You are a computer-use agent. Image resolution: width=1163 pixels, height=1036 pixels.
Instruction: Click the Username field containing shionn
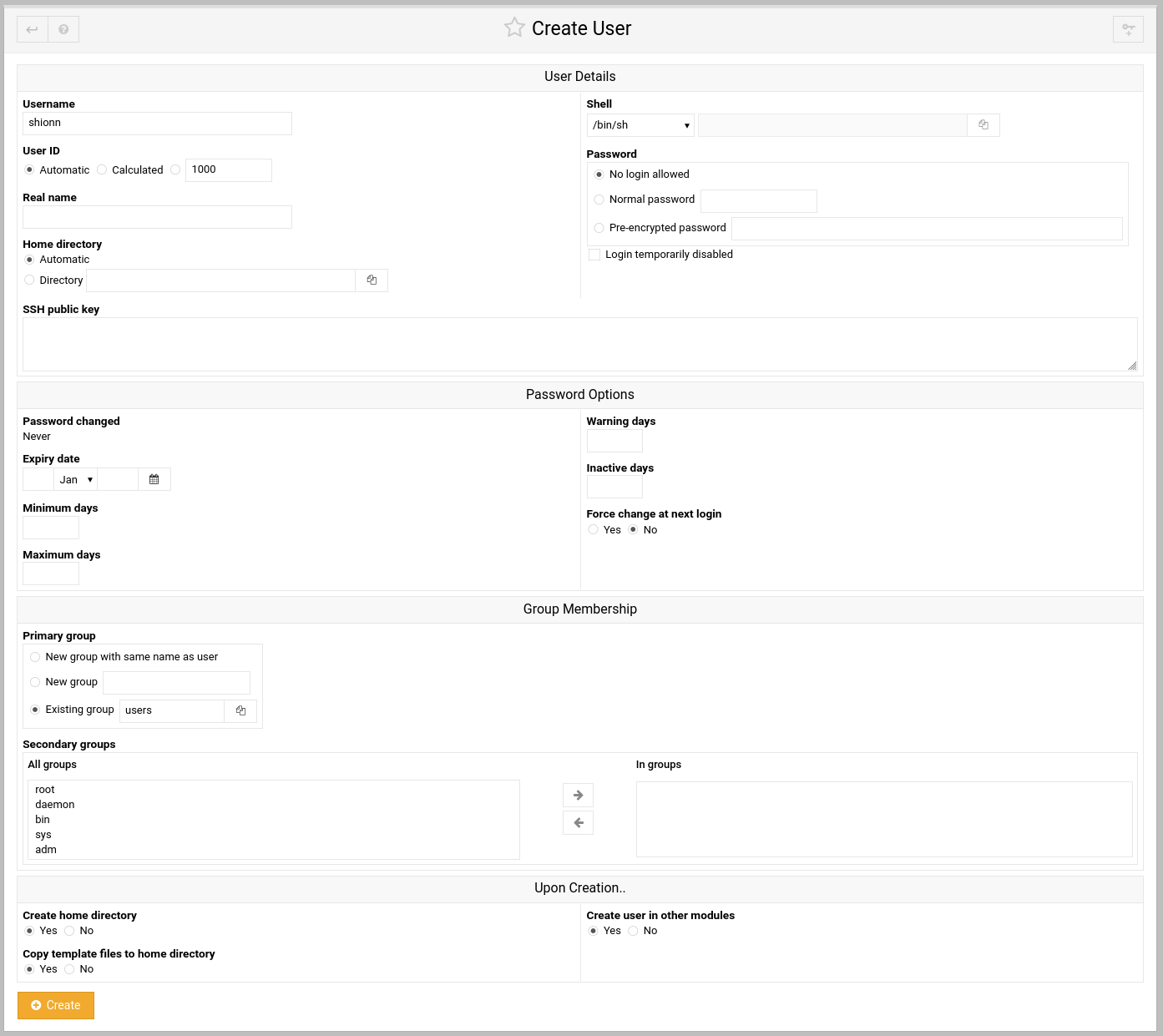click(157, 124)
